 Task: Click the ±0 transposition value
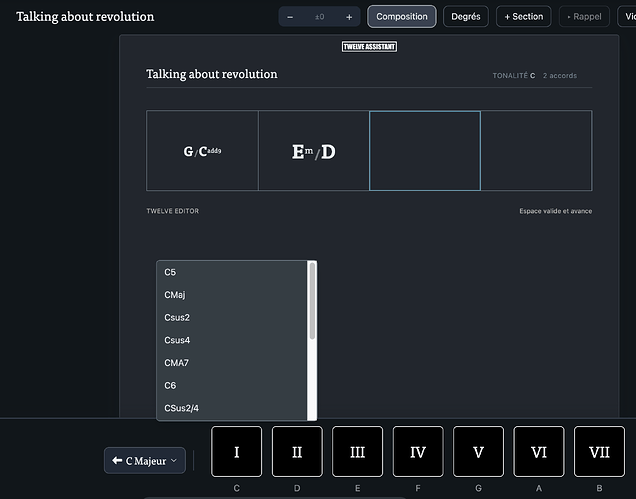click(320, 17)
